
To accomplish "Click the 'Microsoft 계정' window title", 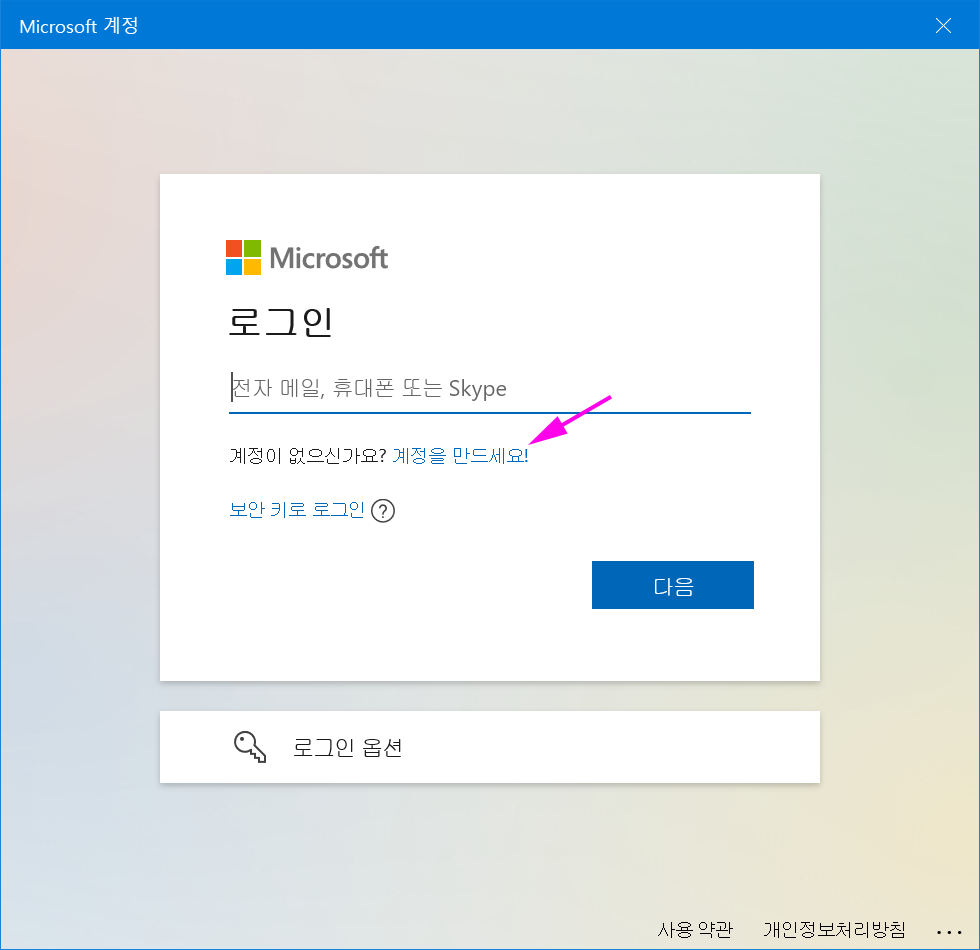I will pos(79,26).
